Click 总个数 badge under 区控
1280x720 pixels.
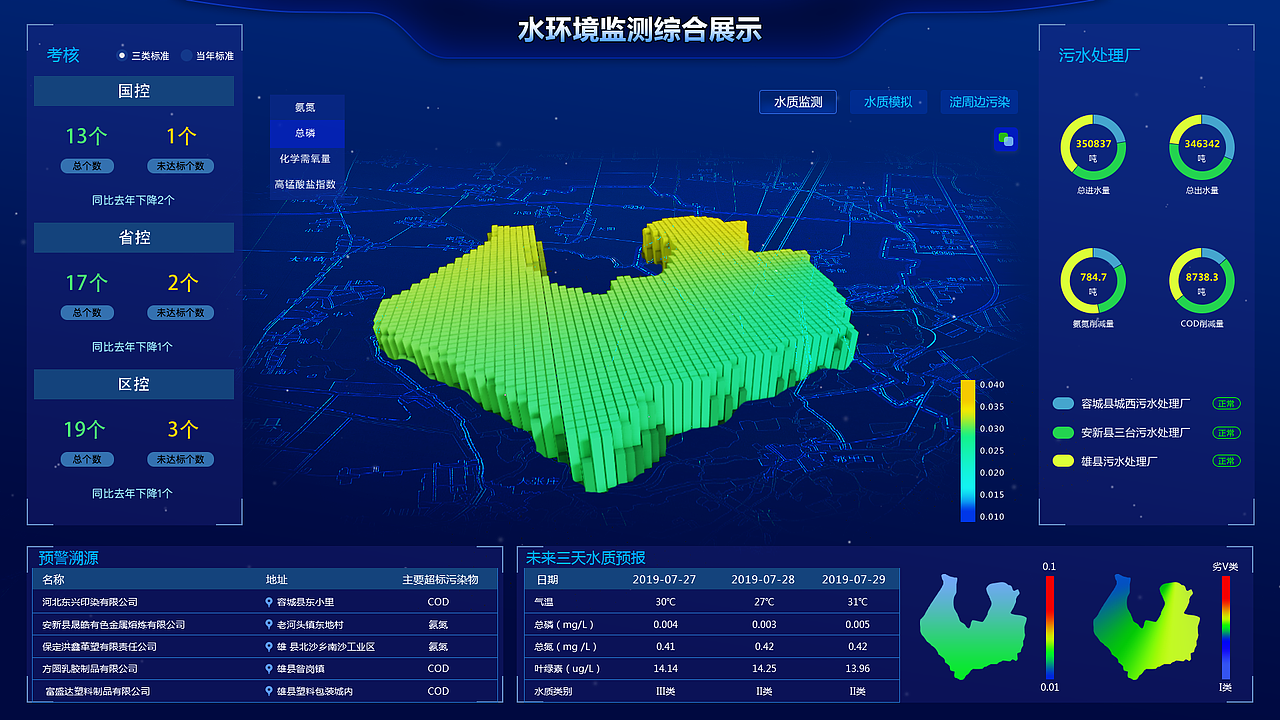pos(87,460)
